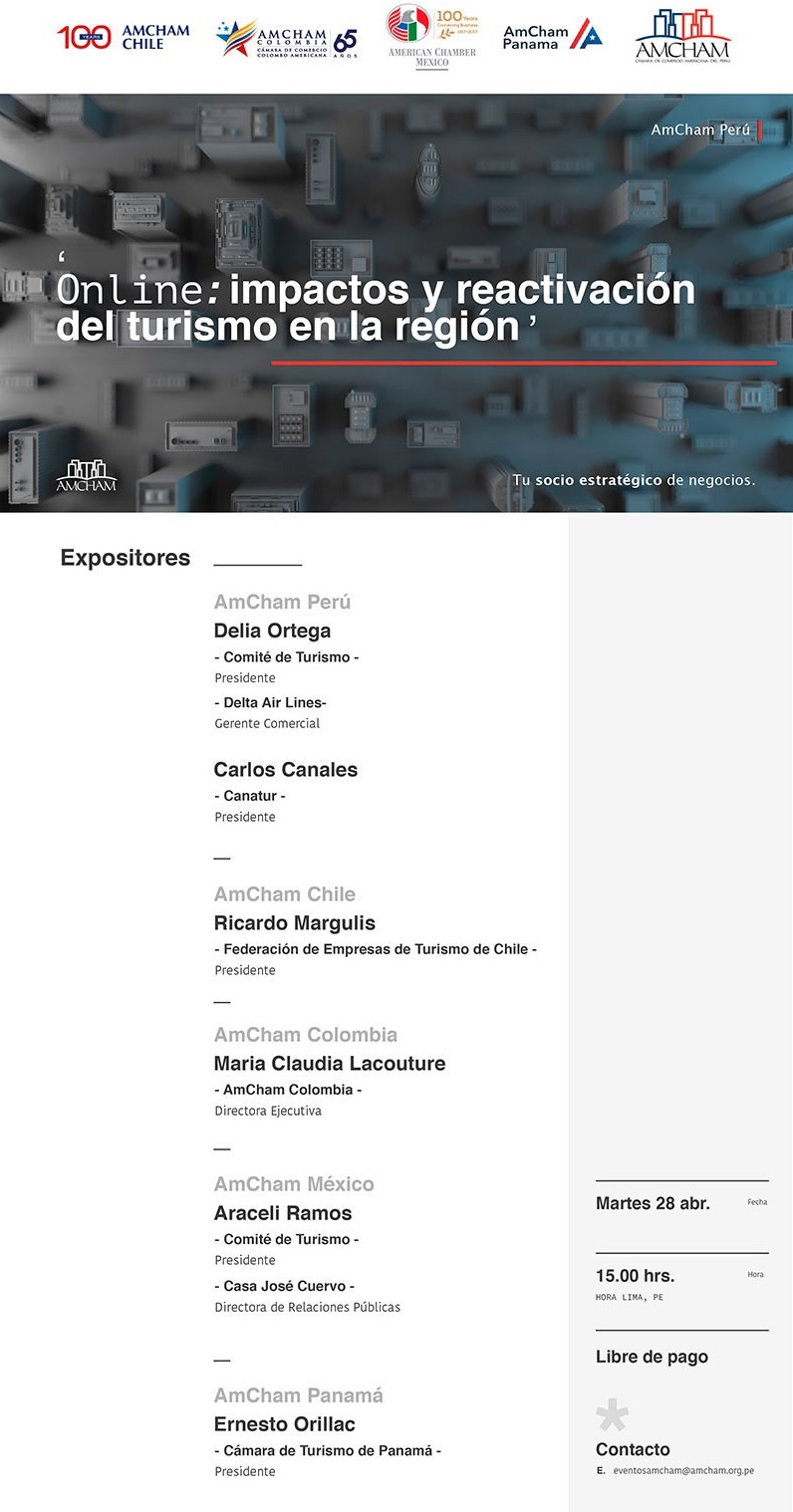Click the Martes 28 abr. date
The width and height of the screenshot is (793, 1512).
point(653,1203)
